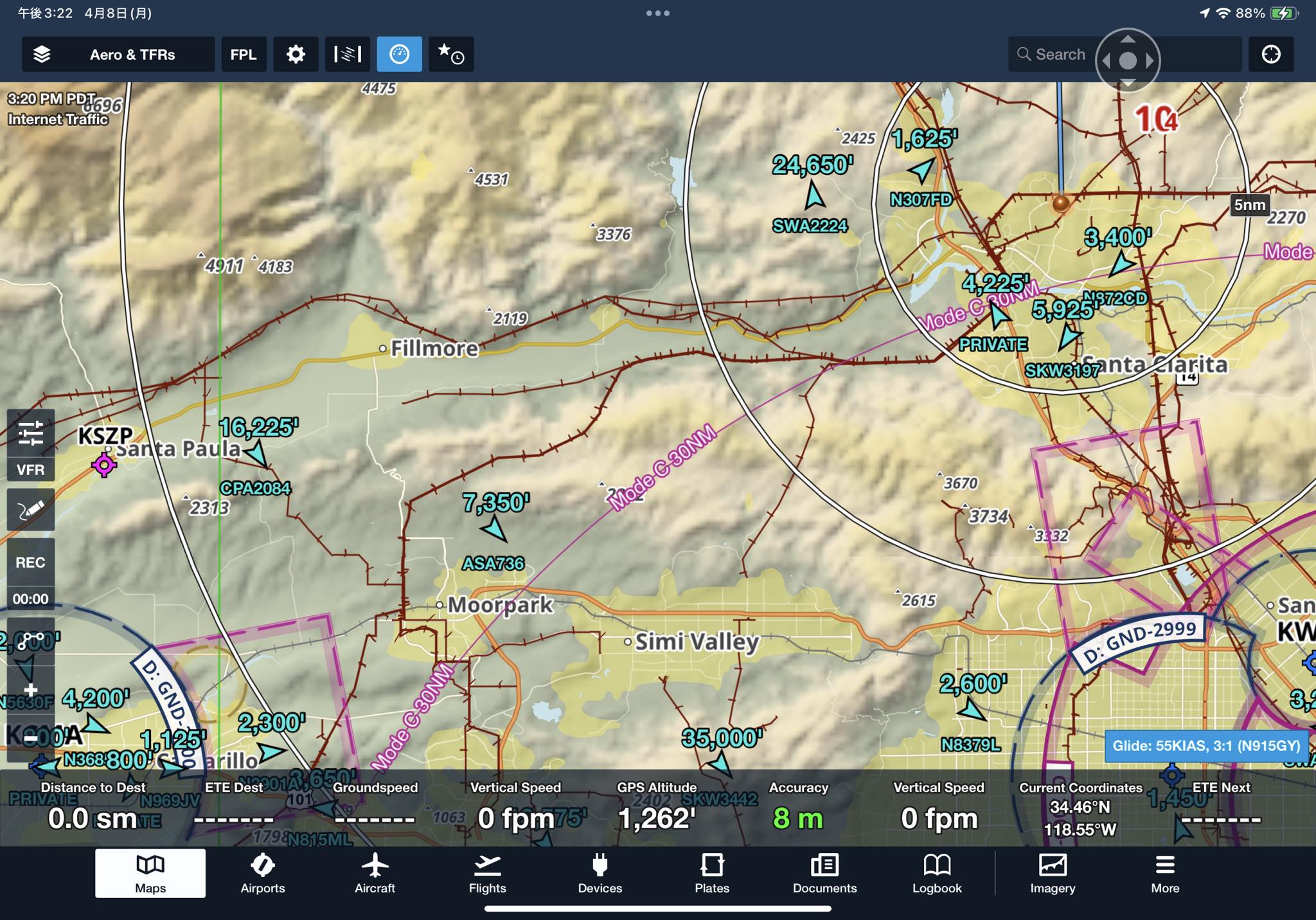This screenshot has height=920, width=1316.
Task: Open the FPL flight plan editor
Action: pos(244,55)
